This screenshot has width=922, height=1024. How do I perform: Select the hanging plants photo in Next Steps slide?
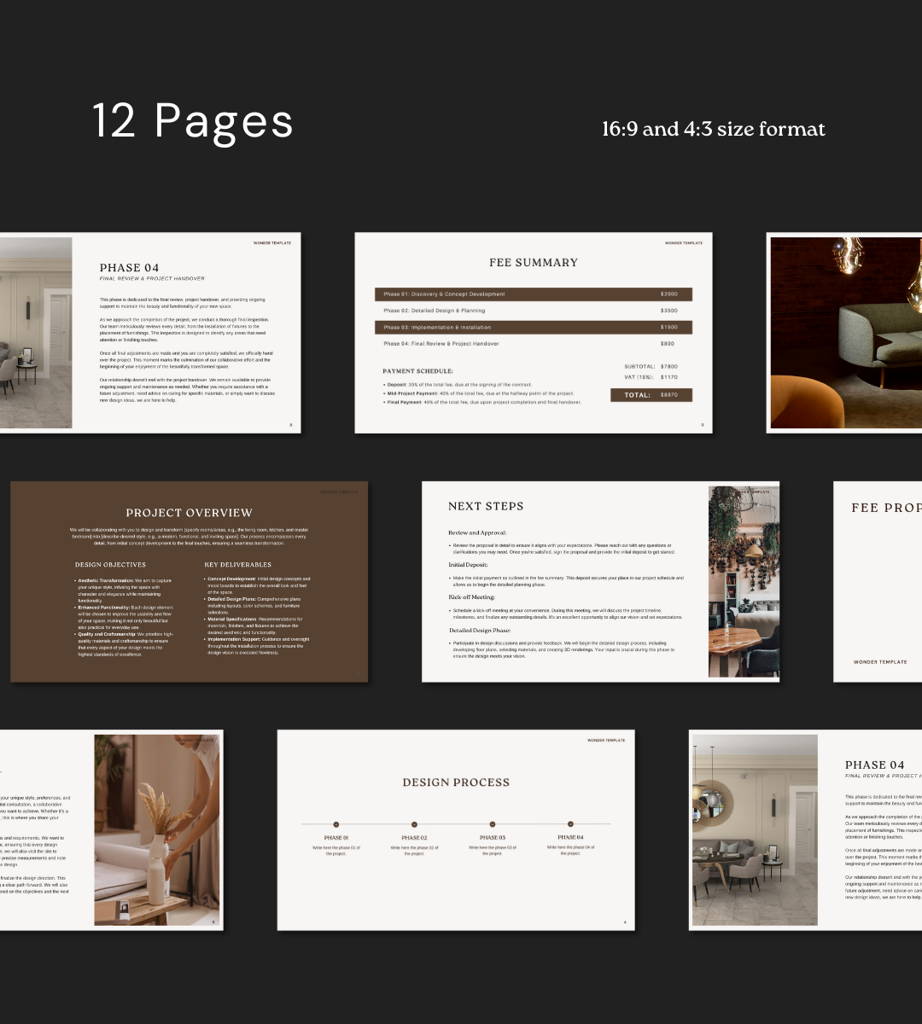click(x=744, y=582)
